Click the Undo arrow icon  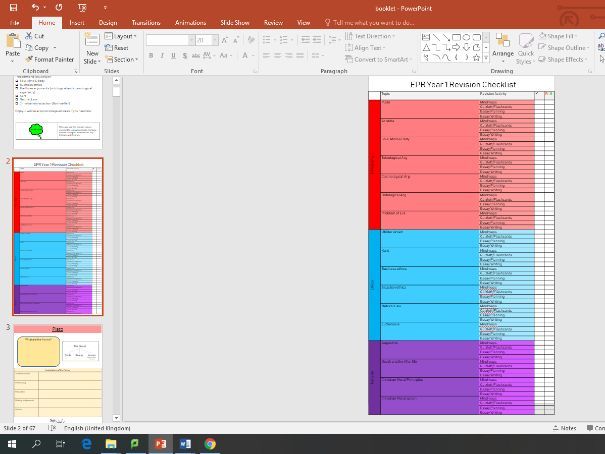(x=35, y=7)
